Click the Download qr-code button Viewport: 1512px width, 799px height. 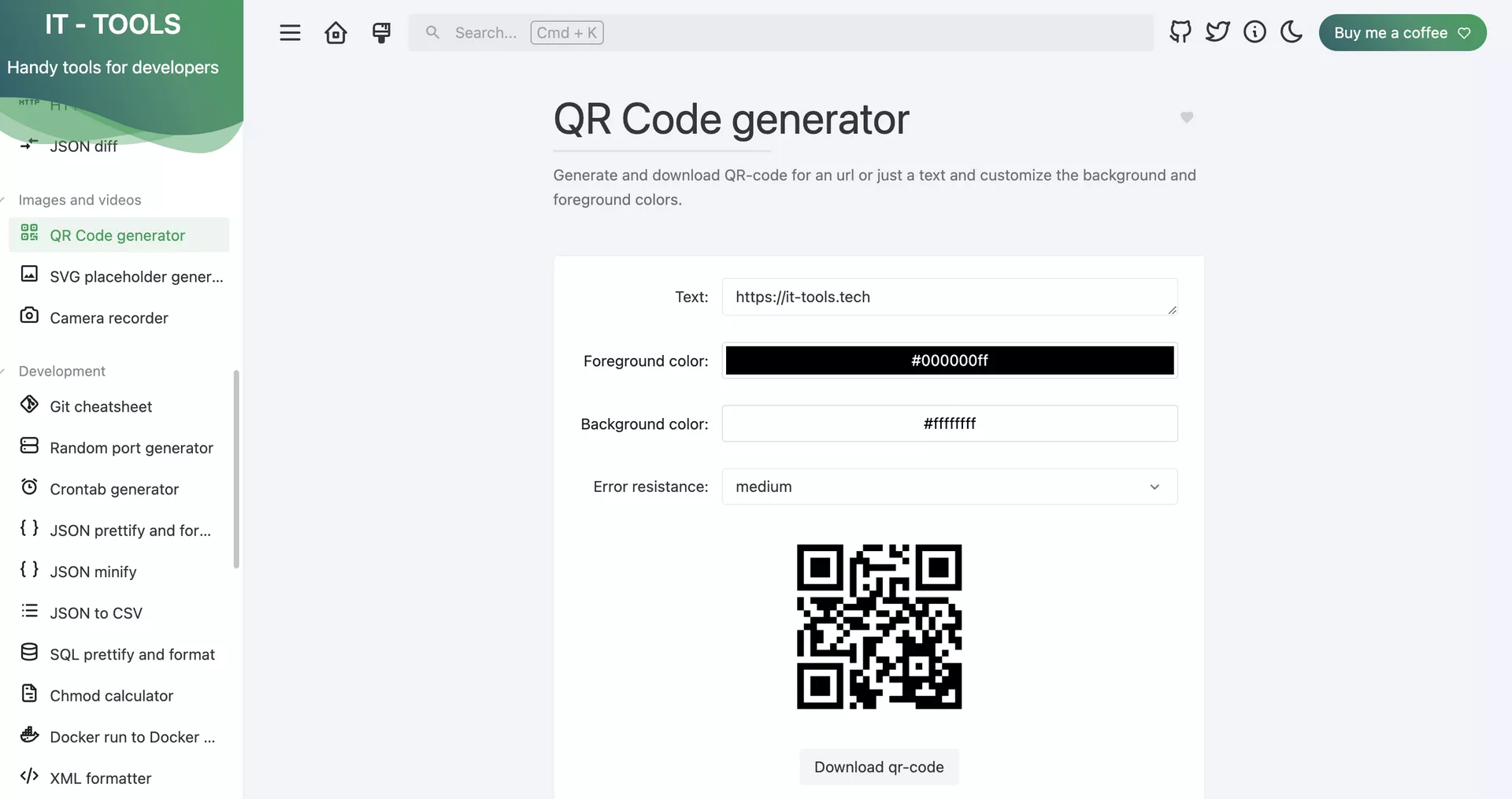(879, 767)
